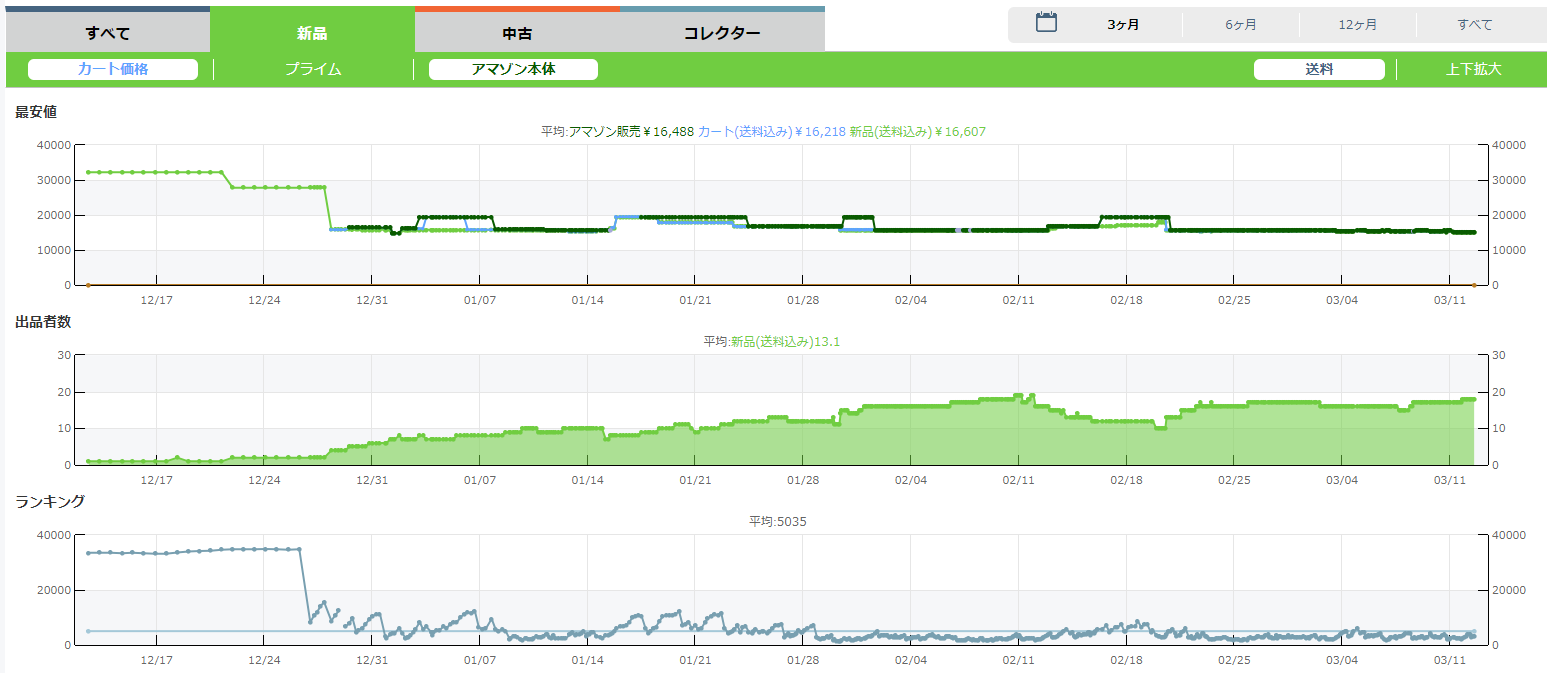This screenshot has width=1547, height=673.
Task: Click the calendar icon beside period options
Action: tap(1046, 23)
